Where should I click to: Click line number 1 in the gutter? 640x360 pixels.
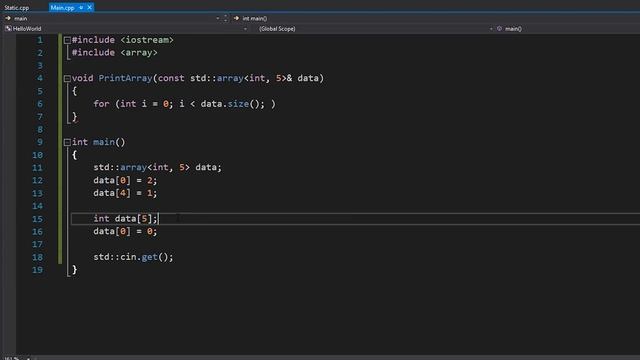point(40,40)
